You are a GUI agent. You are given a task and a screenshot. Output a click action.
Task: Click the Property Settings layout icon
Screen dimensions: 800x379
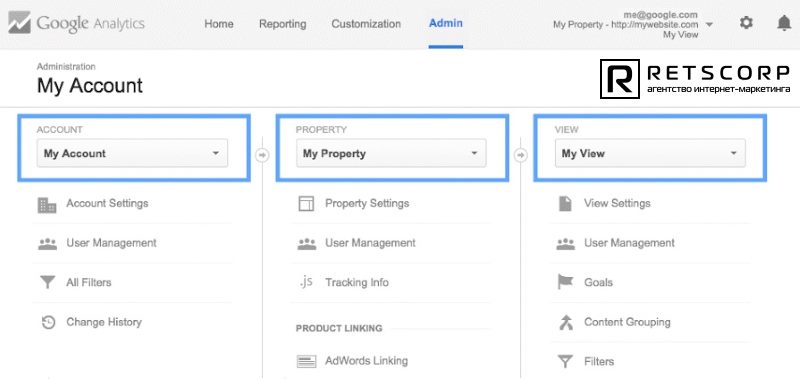coord(306,204)
